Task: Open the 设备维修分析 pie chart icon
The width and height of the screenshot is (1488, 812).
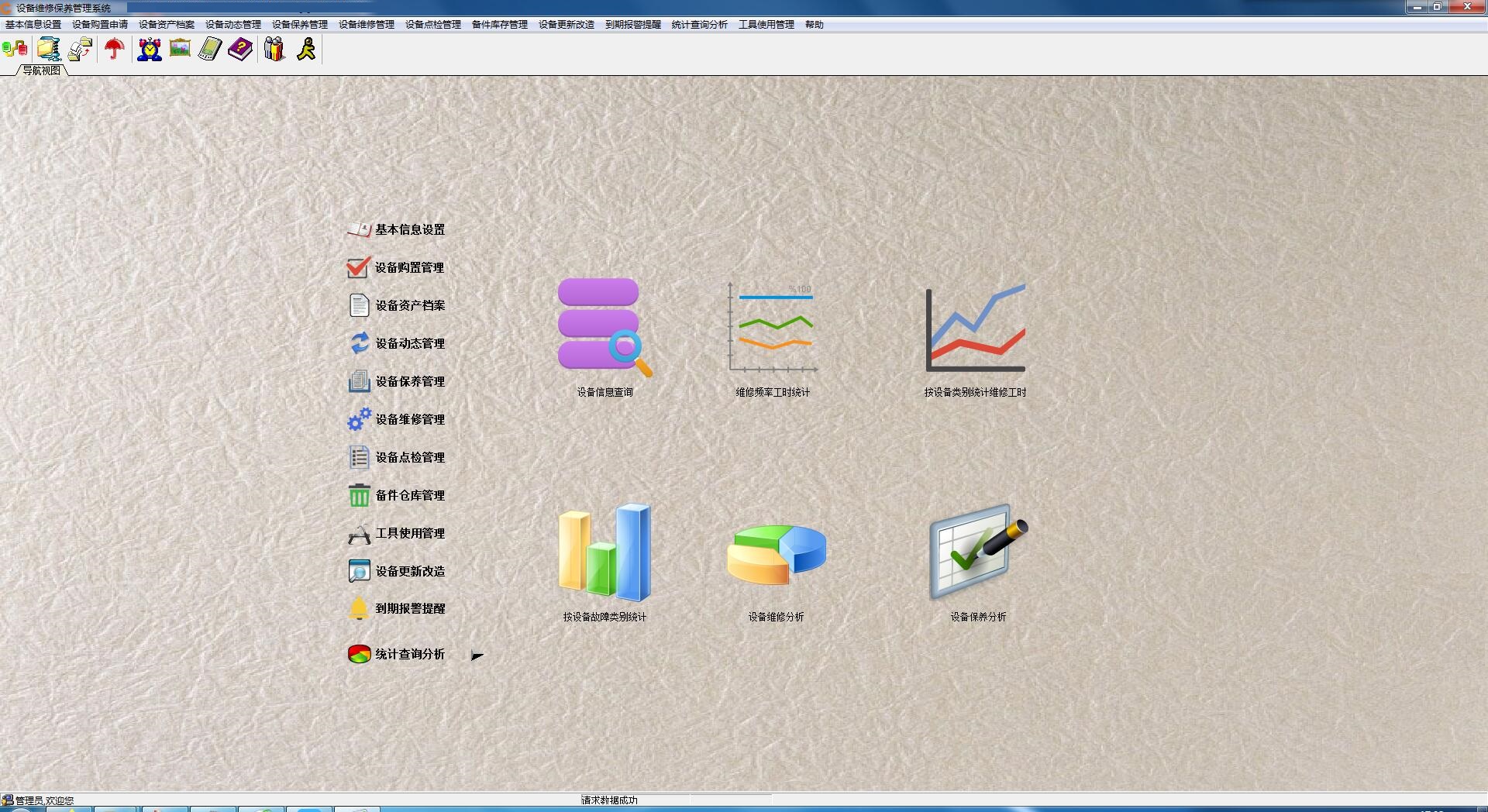Action: coord(777,554)
